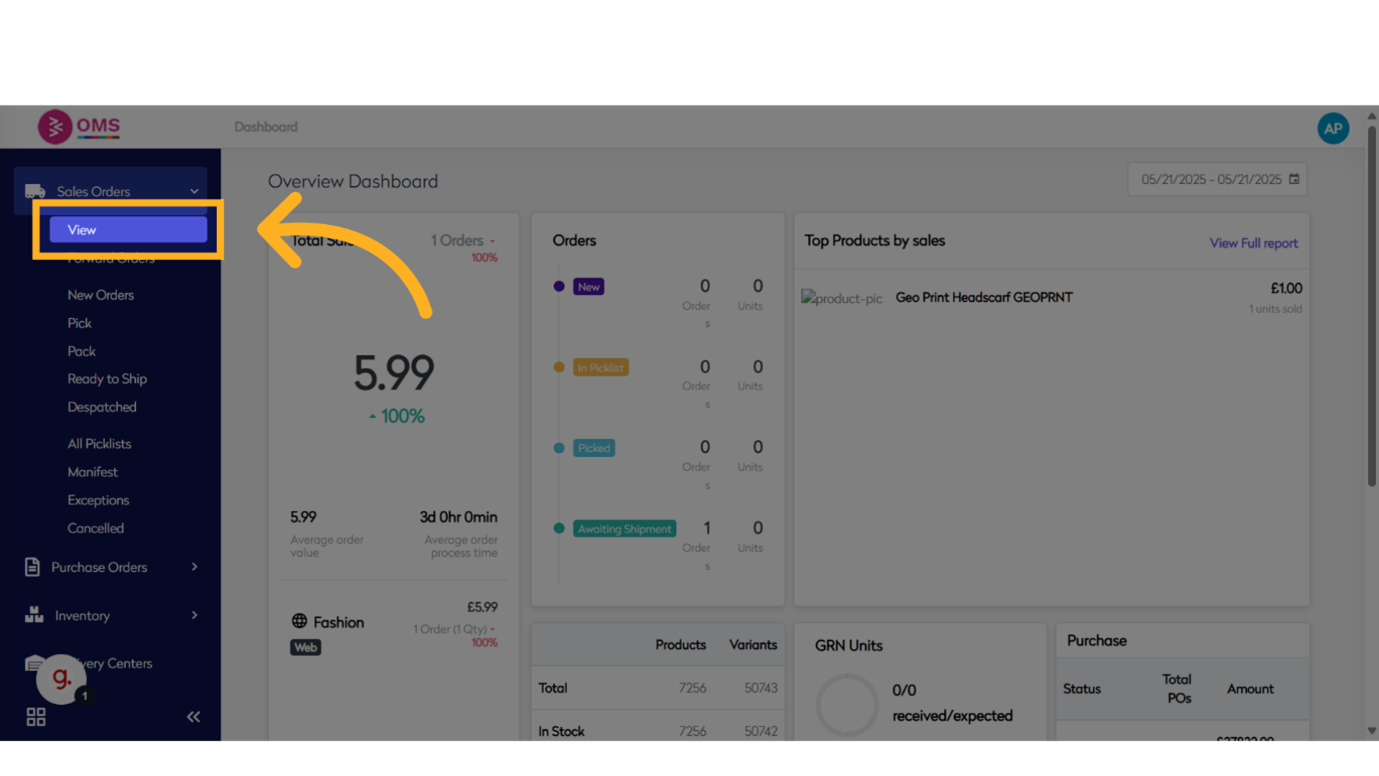Click the globe icon beside Fashion
The width and height of the screenshot is (1379, 776).
(x=299, y=621)
